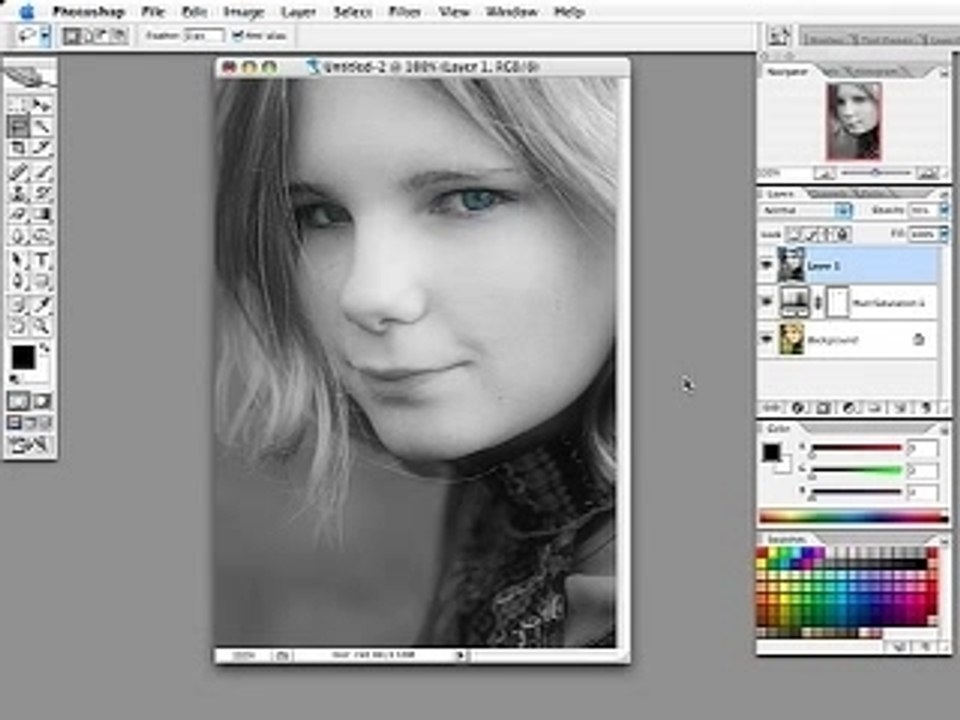This screenshot has width=960, height=720.
Task: Click the color spectrum ramp in Color panel
Action: (853, 517)
